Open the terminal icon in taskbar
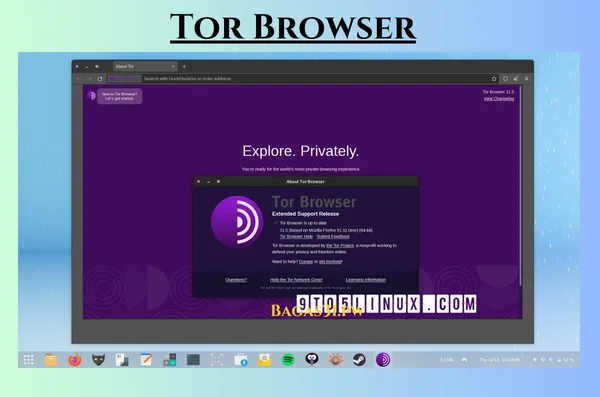Screen dimensions: 600x397 pos(193,360)
